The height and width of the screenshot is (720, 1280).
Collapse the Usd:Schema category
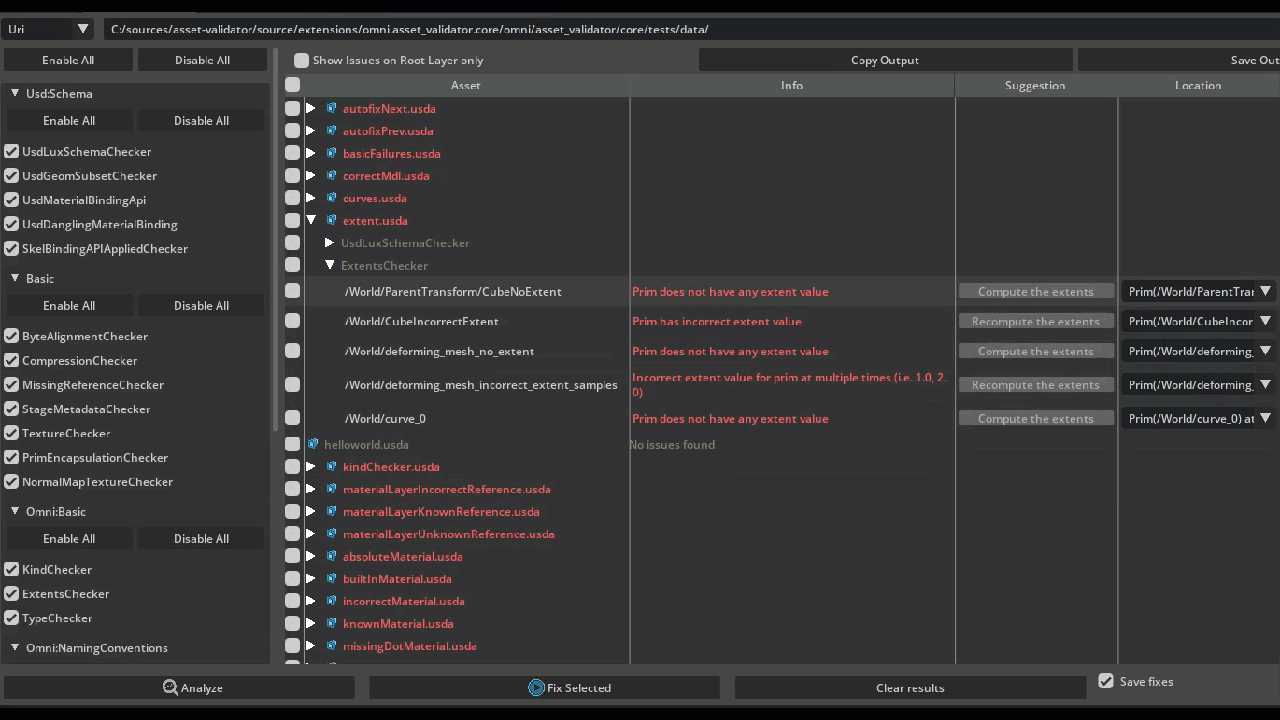pos(15,94)
